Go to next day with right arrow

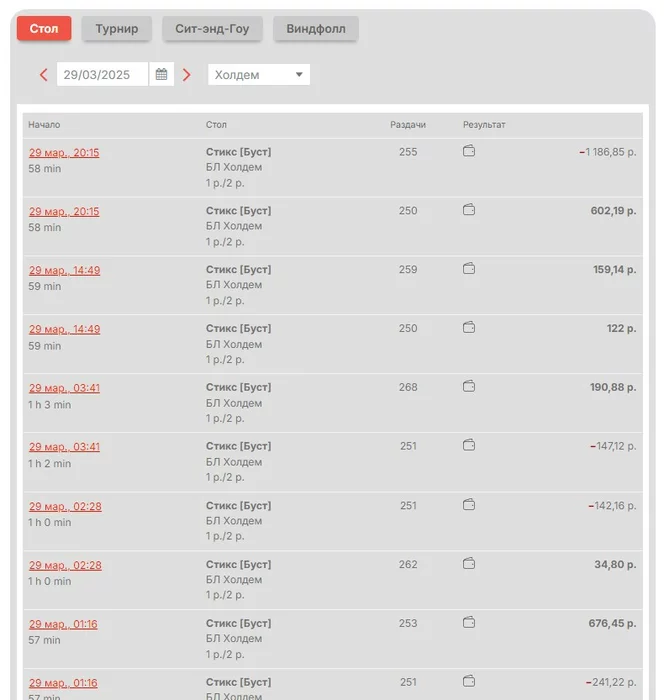[x=187, y=75]
